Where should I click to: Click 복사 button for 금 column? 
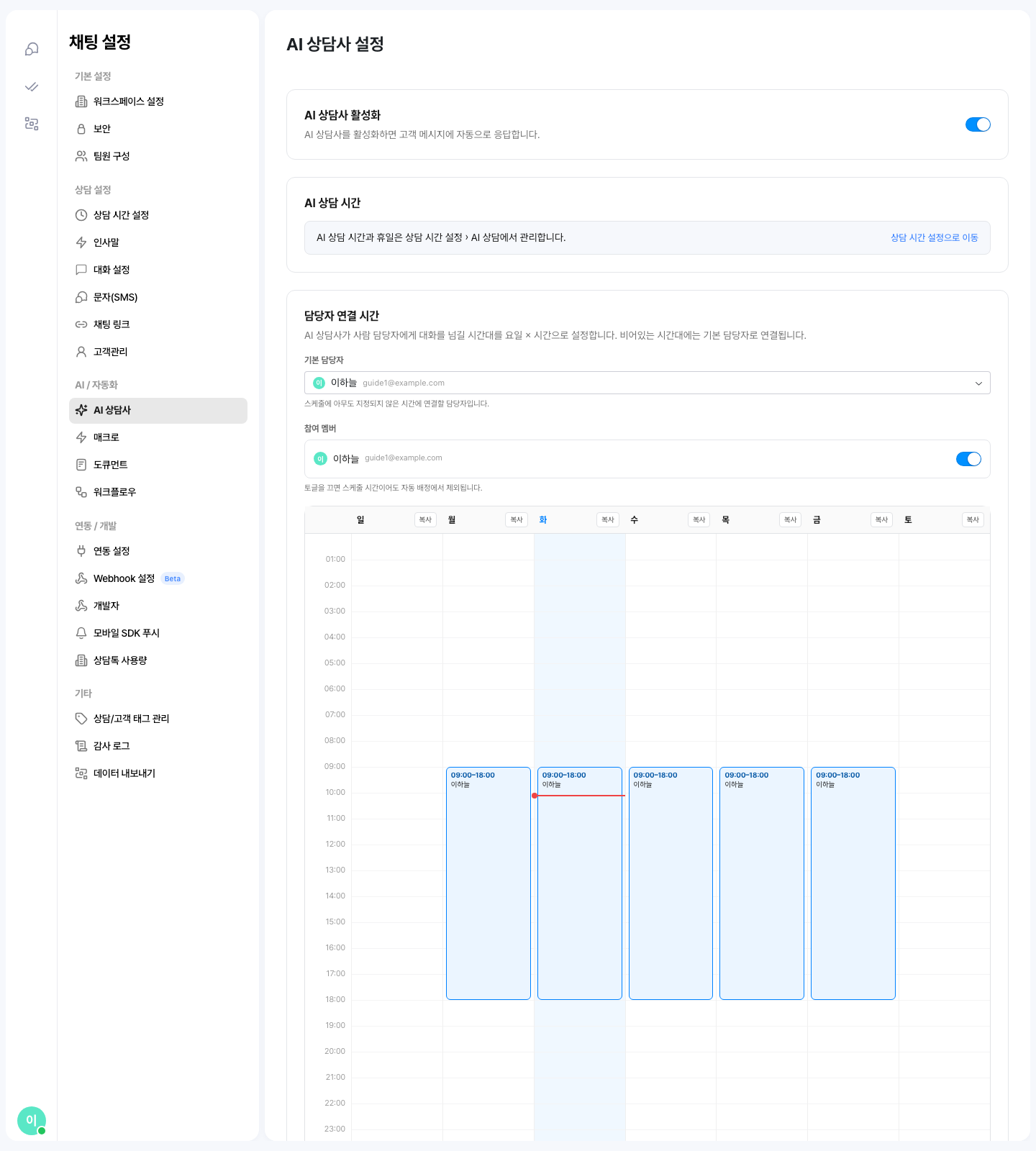[x=882, y=519]
